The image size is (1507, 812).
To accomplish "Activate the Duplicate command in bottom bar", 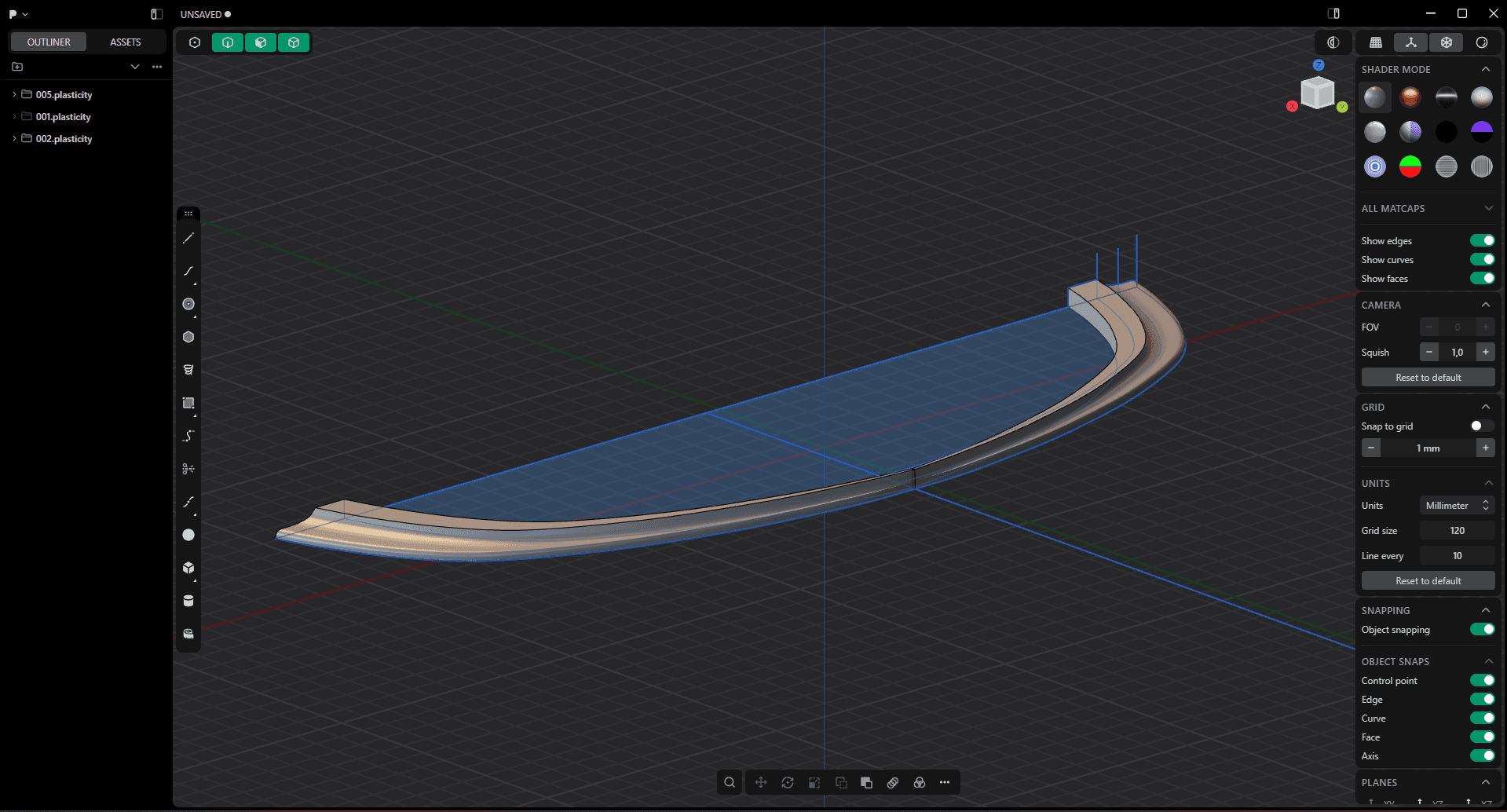I will click(841, 782).
